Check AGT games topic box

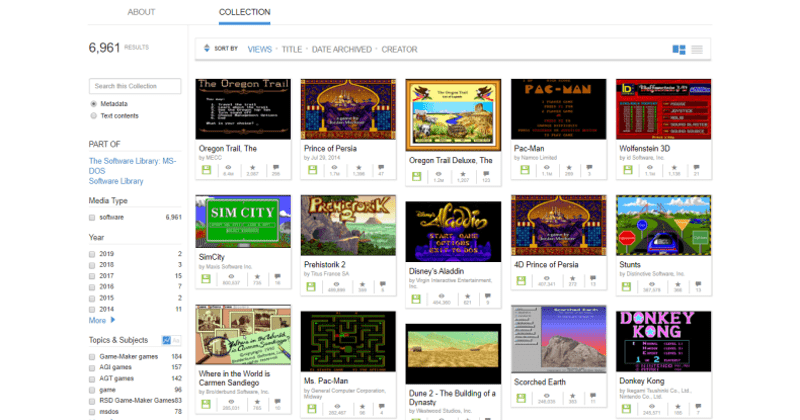pos(92,379)
